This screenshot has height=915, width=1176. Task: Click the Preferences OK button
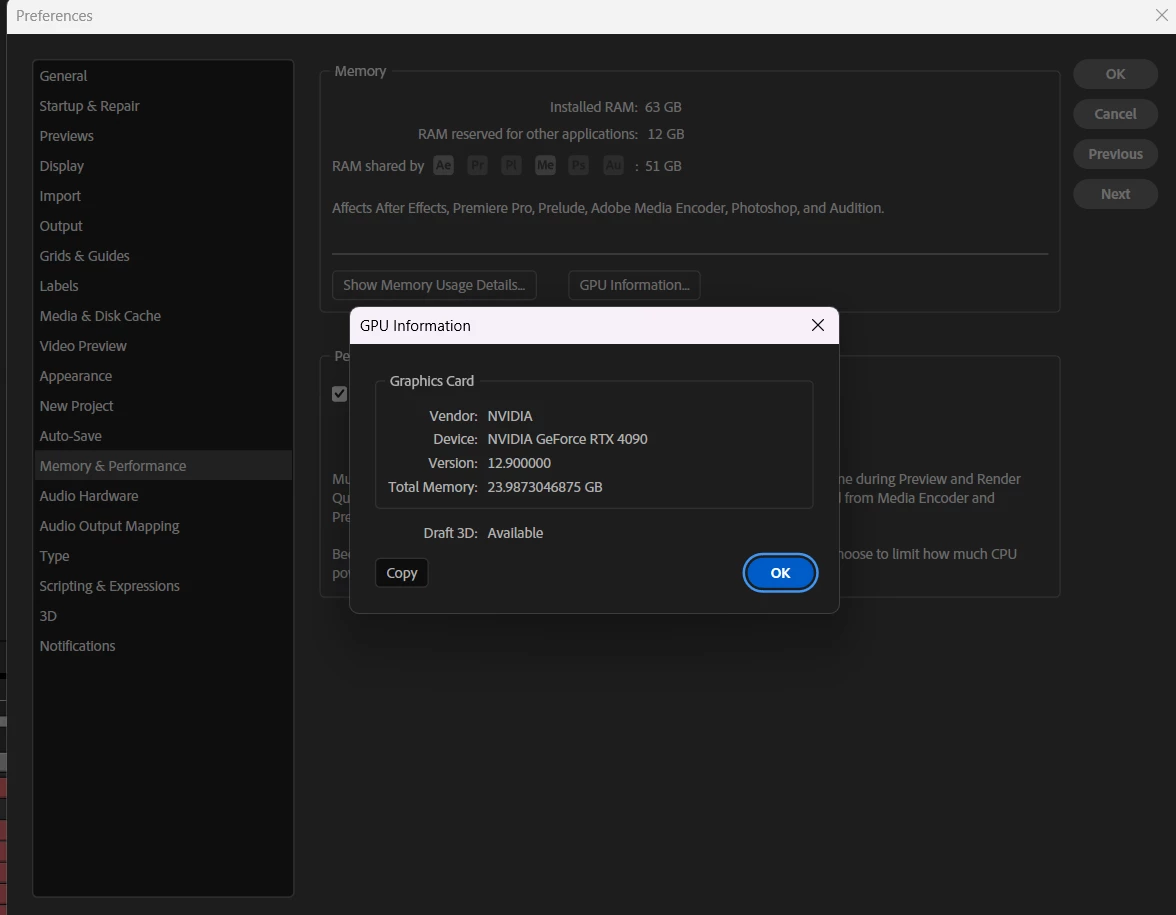[x=1115, y=74]
